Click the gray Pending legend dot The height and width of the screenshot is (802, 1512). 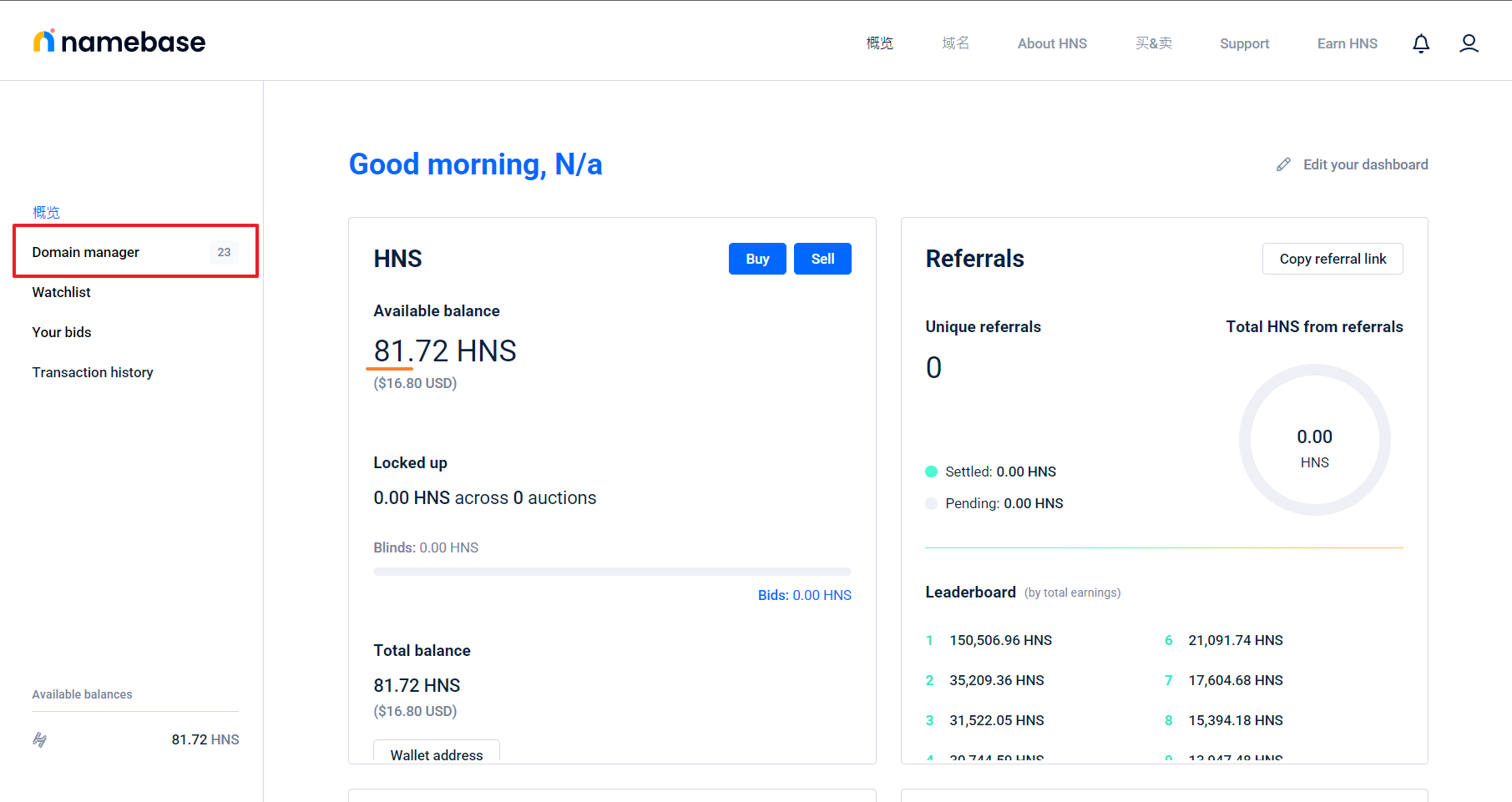(932, 503)
